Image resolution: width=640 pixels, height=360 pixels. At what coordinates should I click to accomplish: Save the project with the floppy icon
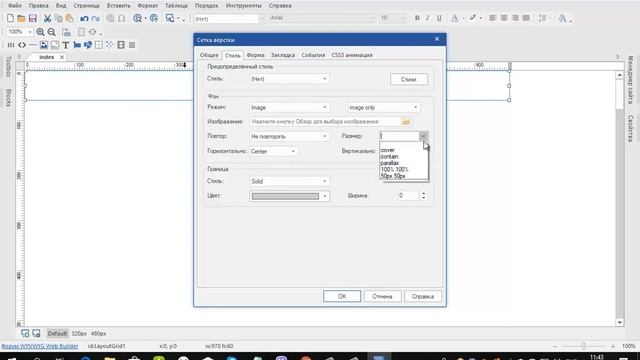[33, 18]
